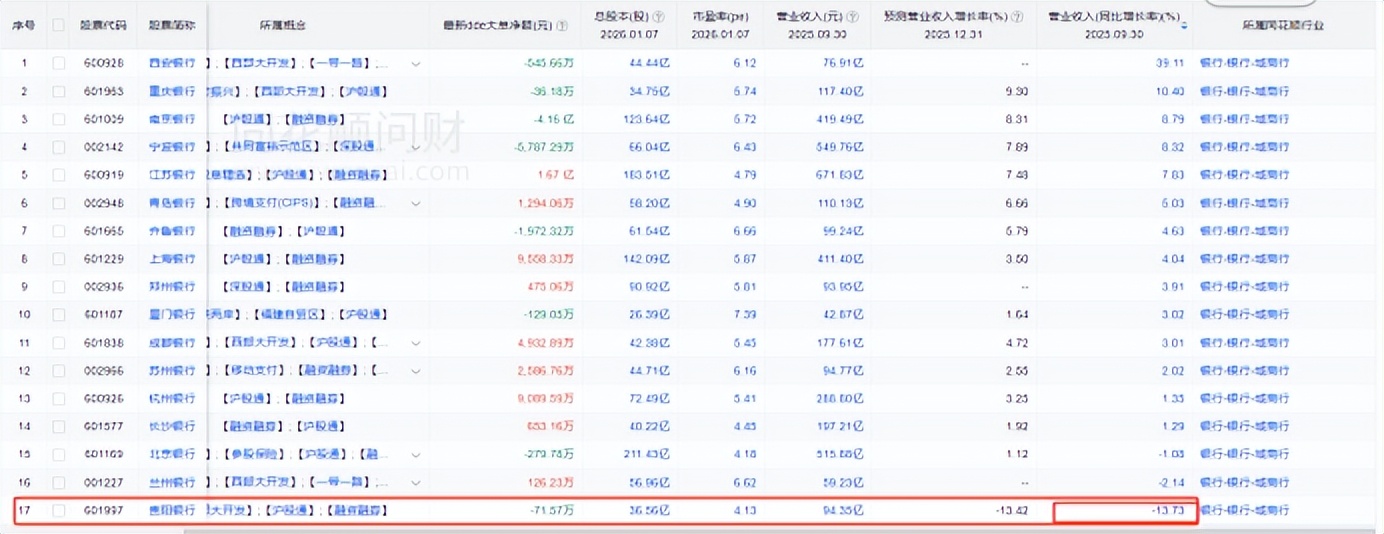Tick the checkbox for row 601229 上海银行
1384x534 pixels.
59,259
